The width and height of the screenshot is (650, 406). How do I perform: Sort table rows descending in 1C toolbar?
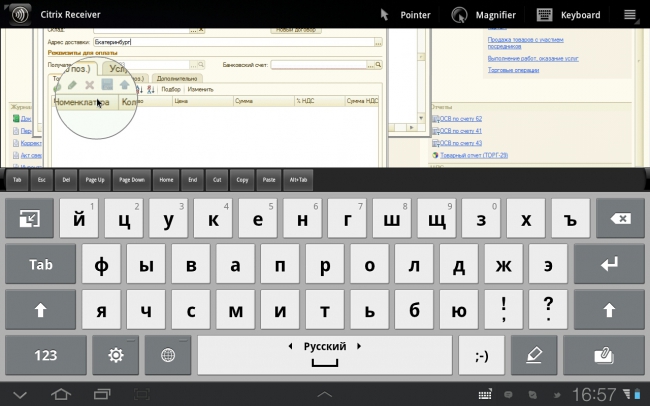click(151, 89)
